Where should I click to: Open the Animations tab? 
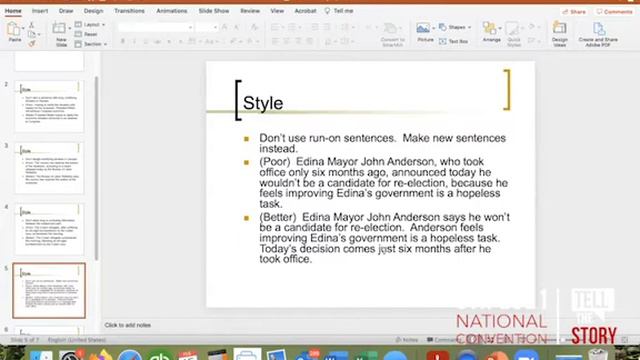point(172,11)
